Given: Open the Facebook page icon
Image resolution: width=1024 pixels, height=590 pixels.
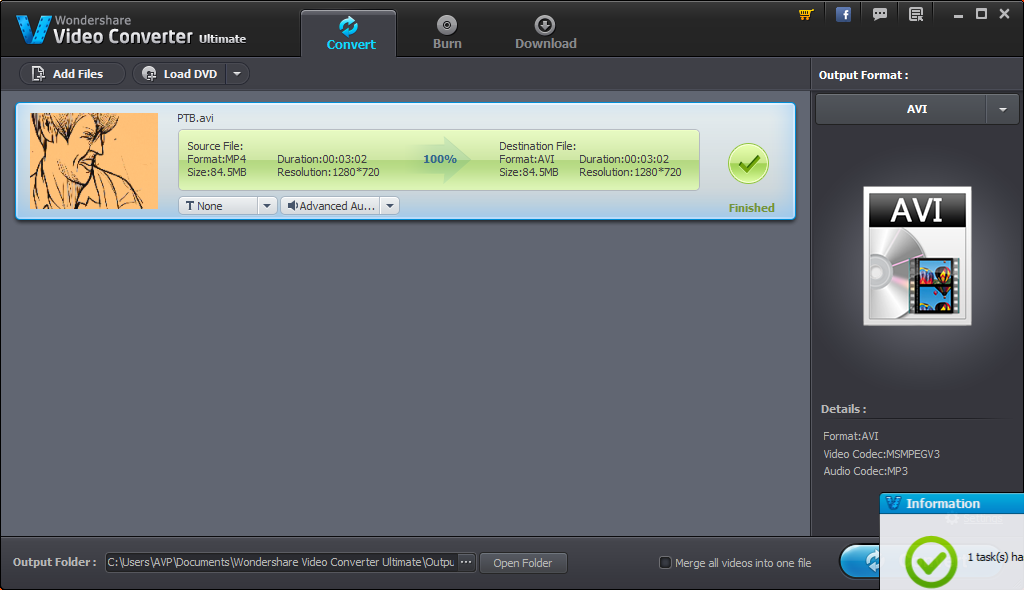Looking at the screenshot, I should [x=843, y=14].
